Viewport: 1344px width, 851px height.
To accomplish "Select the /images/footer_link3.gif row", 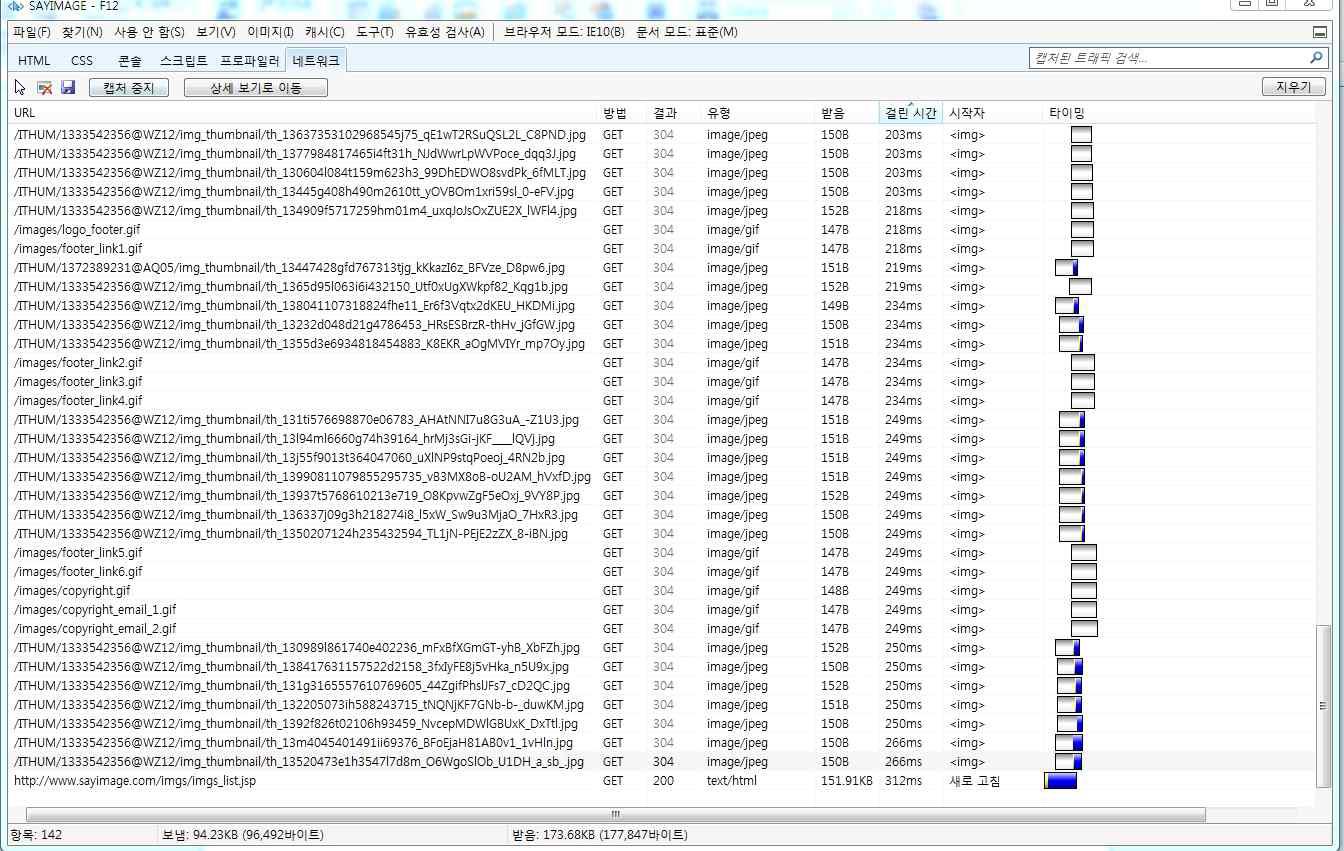I will pos(662,382).
